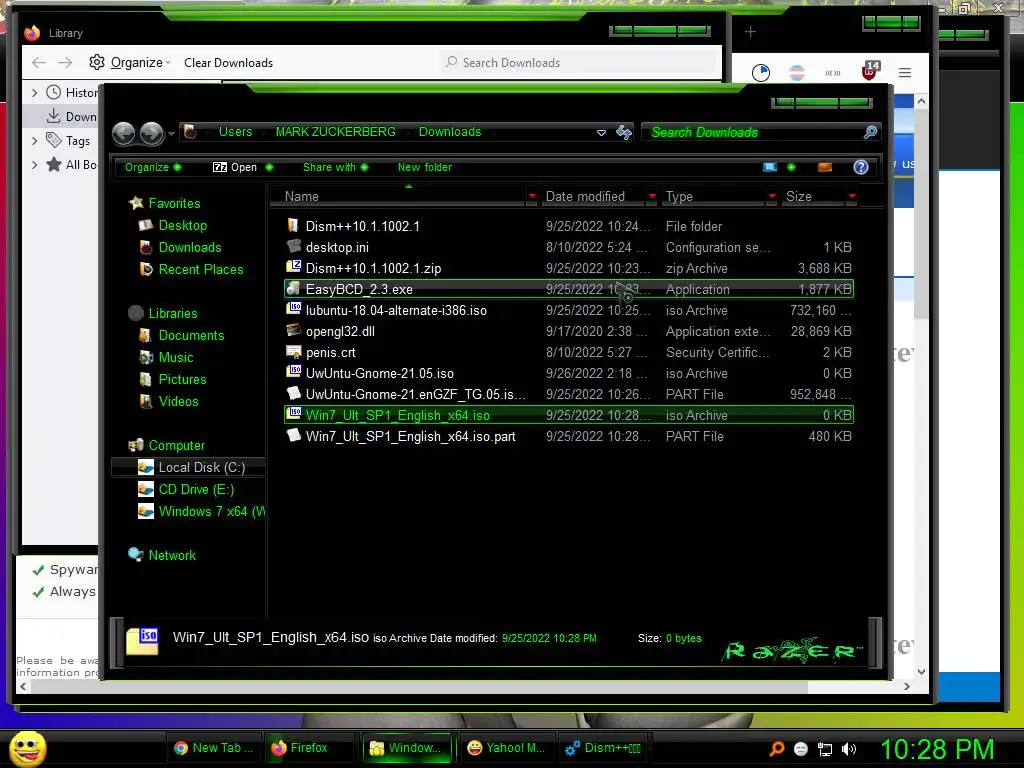The image size is (1024, 768).
Task: Click Clear Downloads in Library window
Action: pyautogui.click(x=229, y=63)
